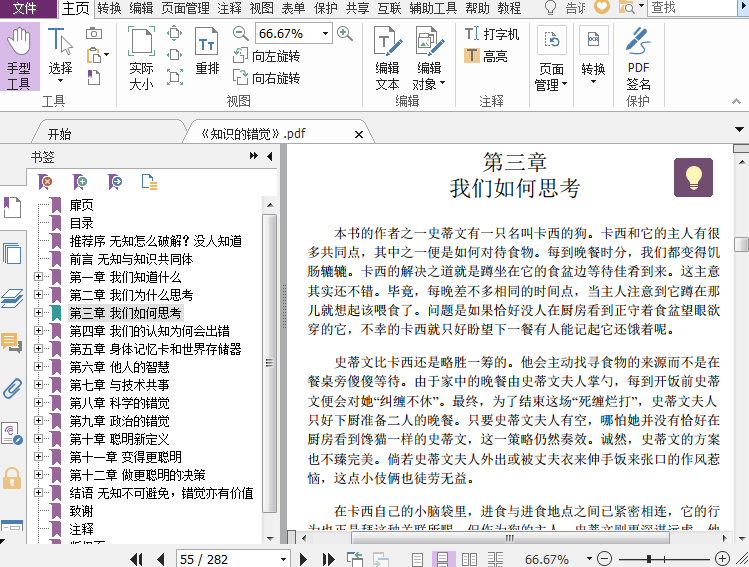
Task: Select the 编辑文本 edit text tool
Action: tap(387, 57)
